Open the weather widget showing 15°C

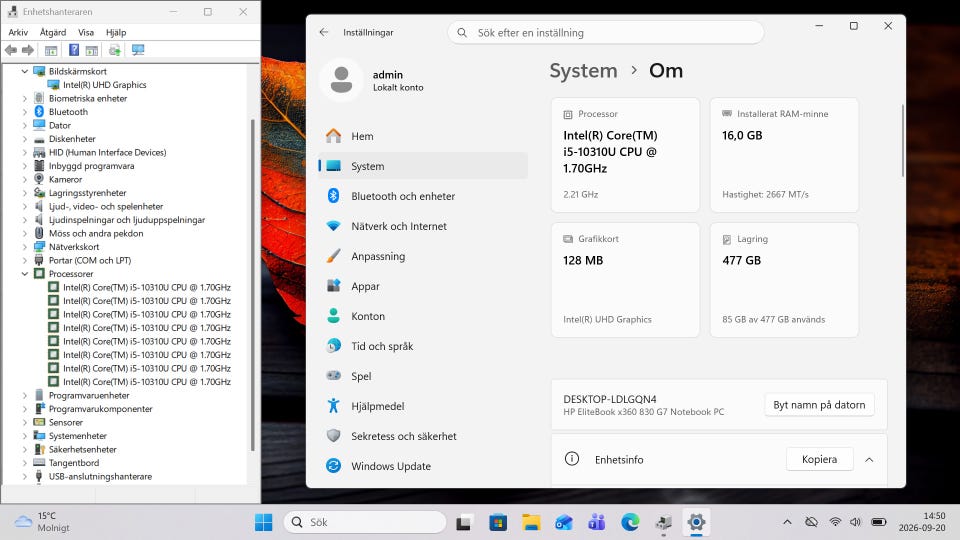click(x=42, y=522)
